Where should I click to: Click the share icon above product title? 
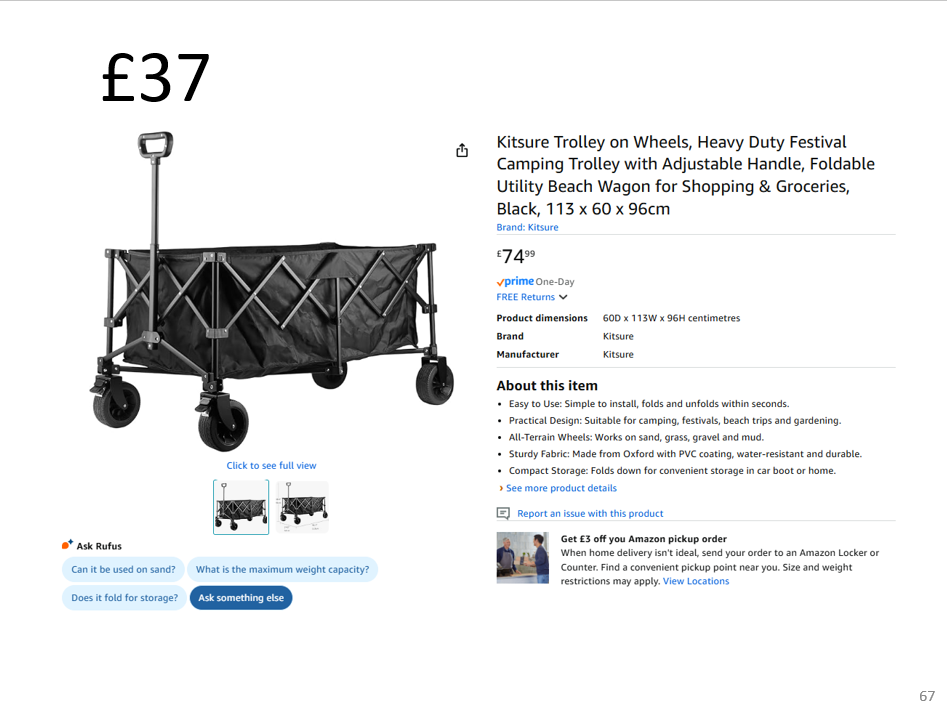[462, 150]
